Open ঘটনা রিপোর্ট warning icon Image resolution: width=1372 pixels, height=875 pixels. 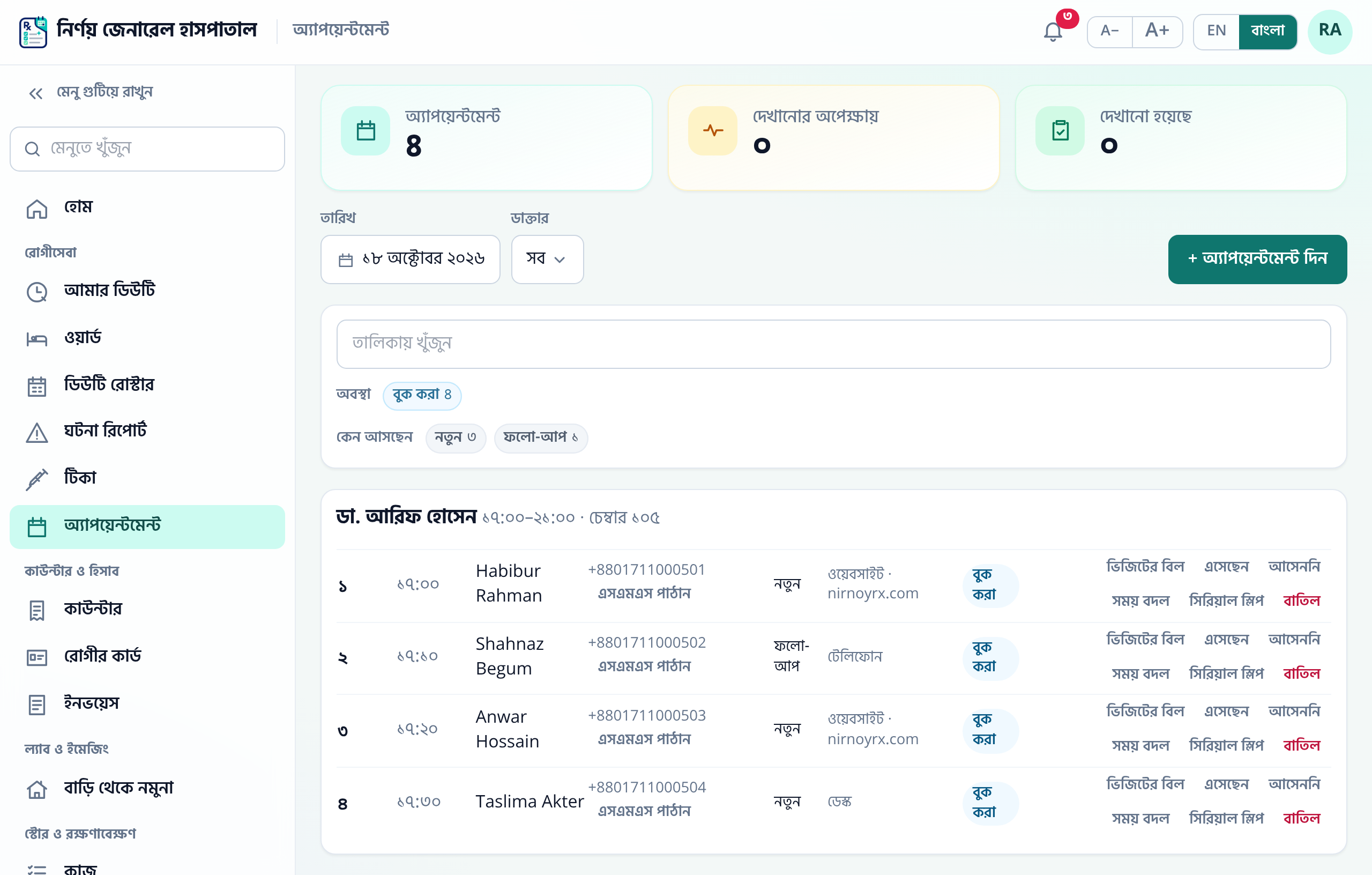point(36,433)
